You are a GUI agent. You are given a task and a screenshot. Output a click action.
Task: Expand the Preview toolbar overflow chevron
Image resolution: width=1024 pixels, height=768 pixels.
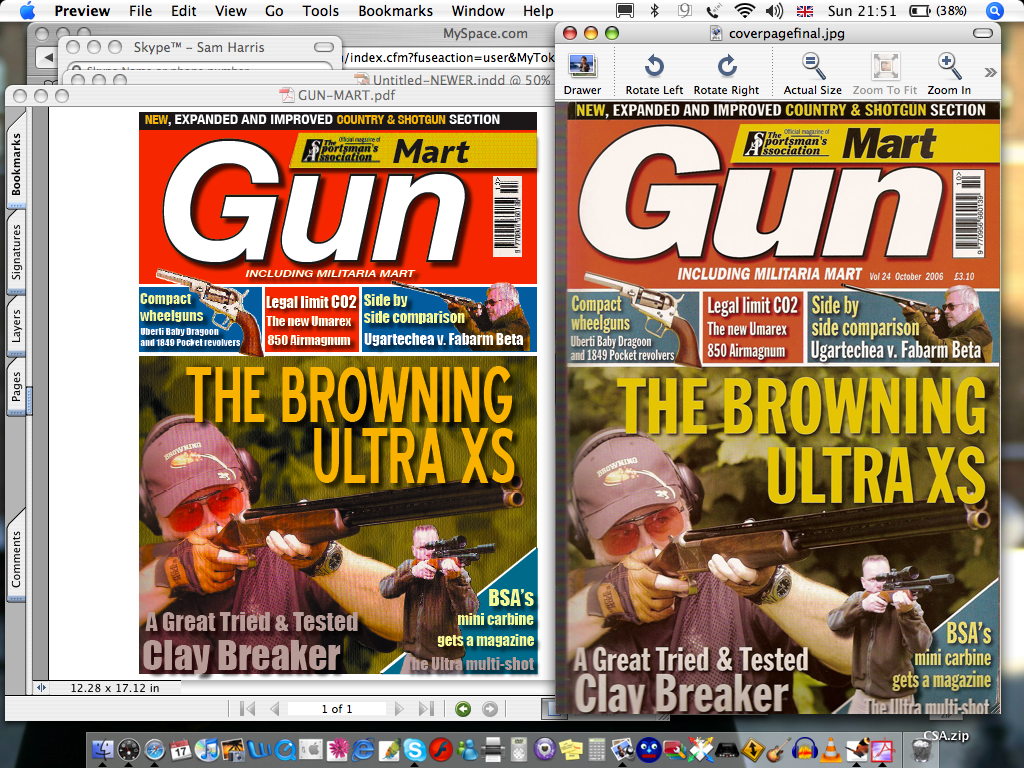pyautogui.click(x=991, y=72)
